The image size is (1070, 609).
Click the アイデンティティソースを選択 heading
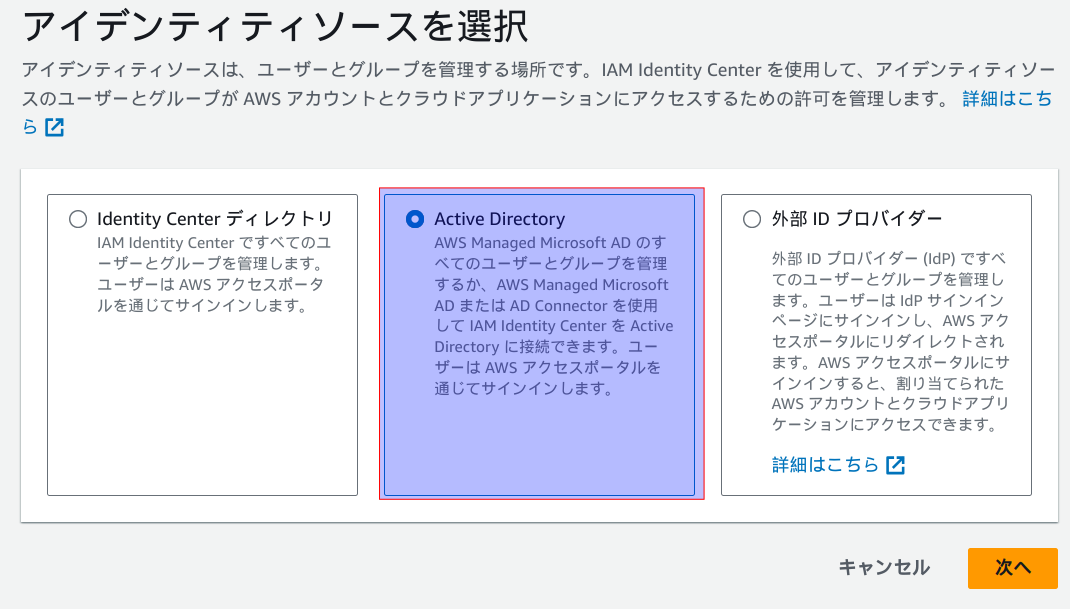[x=275, y=27]
